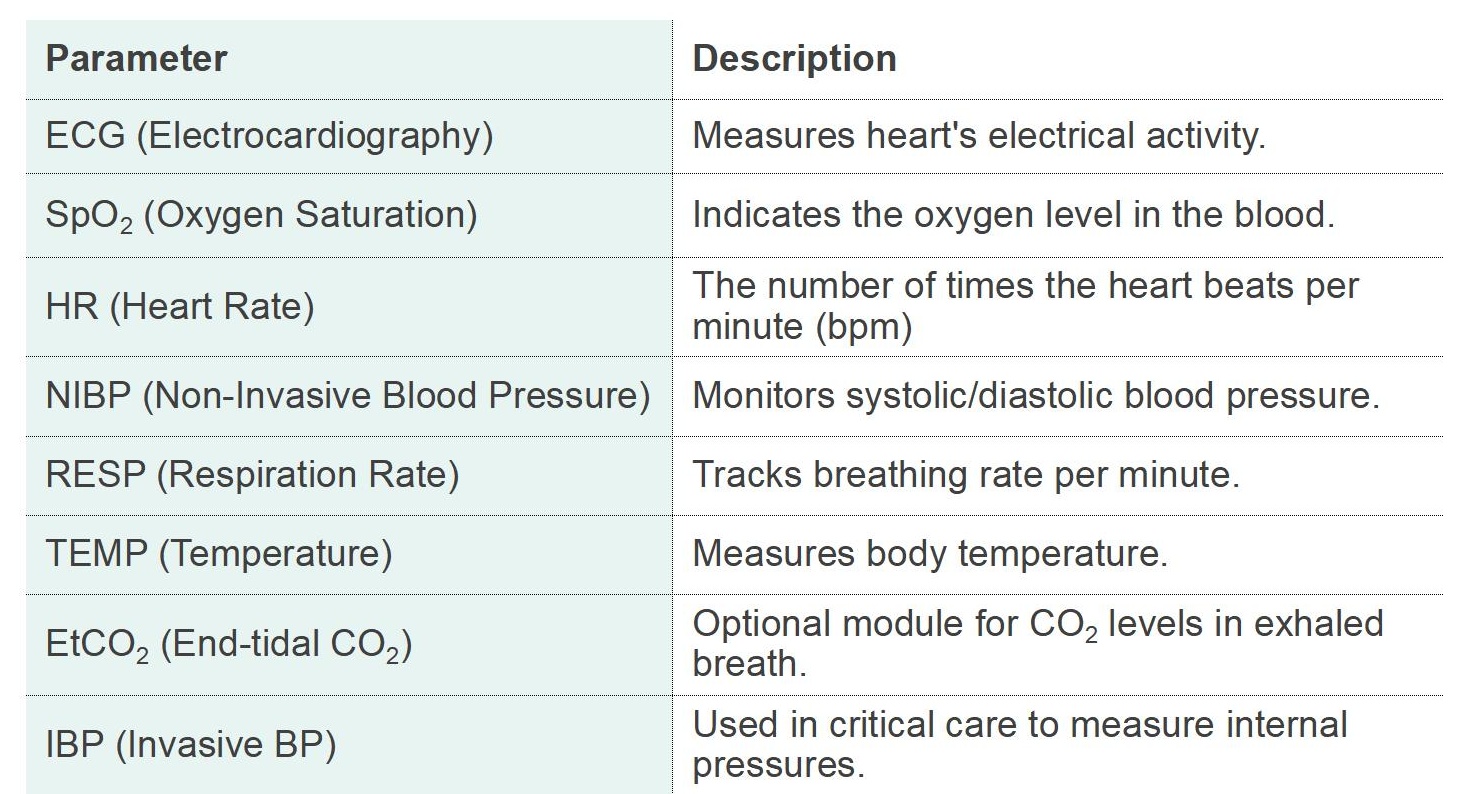Screen dimensions: 1468x794
Task: Click 'Indicates the oxygen level in the blood' text
Action: pos(1013,216)
